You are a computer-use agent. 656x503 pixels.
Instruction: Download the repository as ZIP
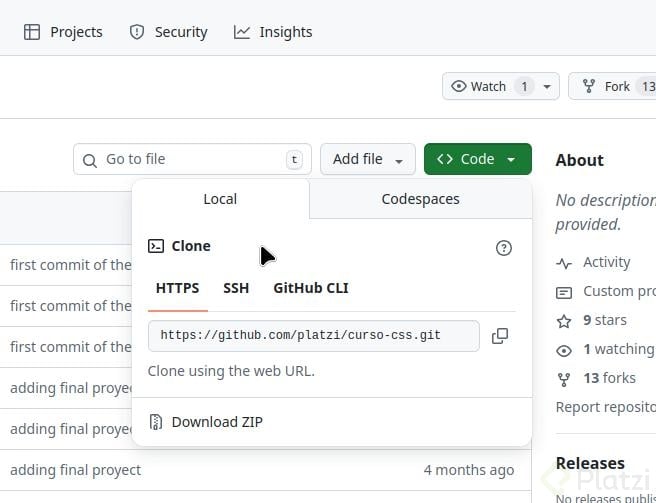point(216,422)
